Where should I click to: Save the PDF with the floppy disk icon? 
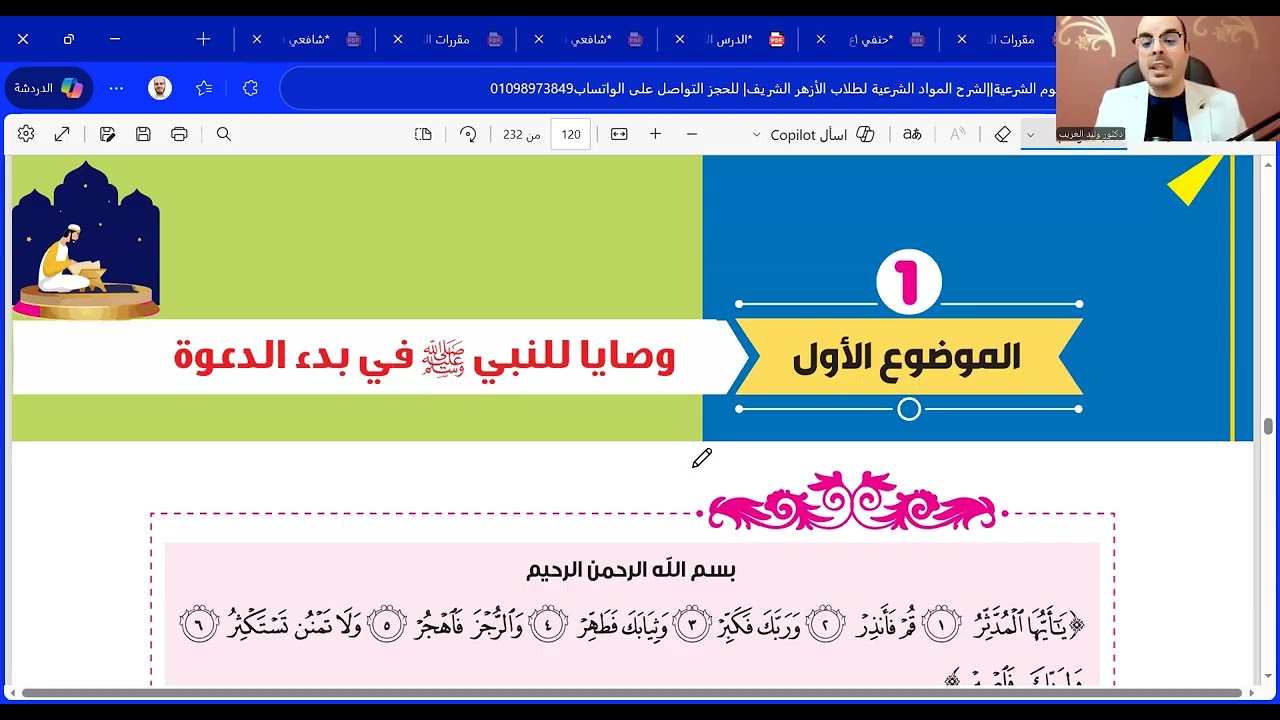pyautogui.click(x=143, y=134)
